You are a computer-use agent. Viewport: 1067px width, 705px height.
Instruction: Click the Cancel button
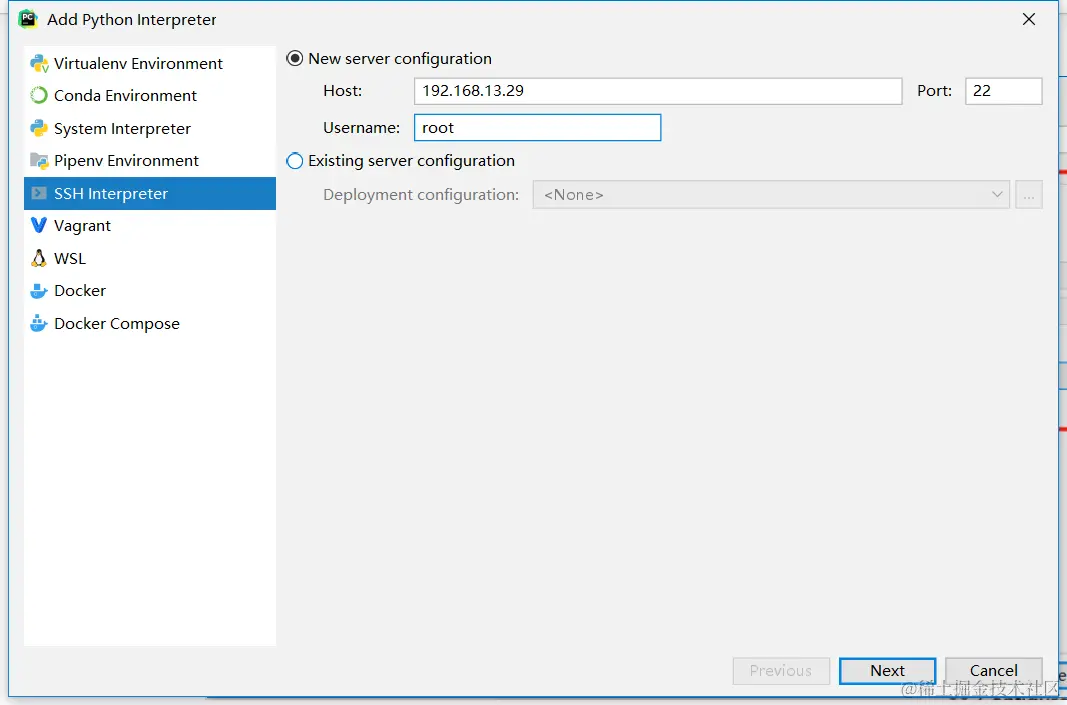click(994, 670)
